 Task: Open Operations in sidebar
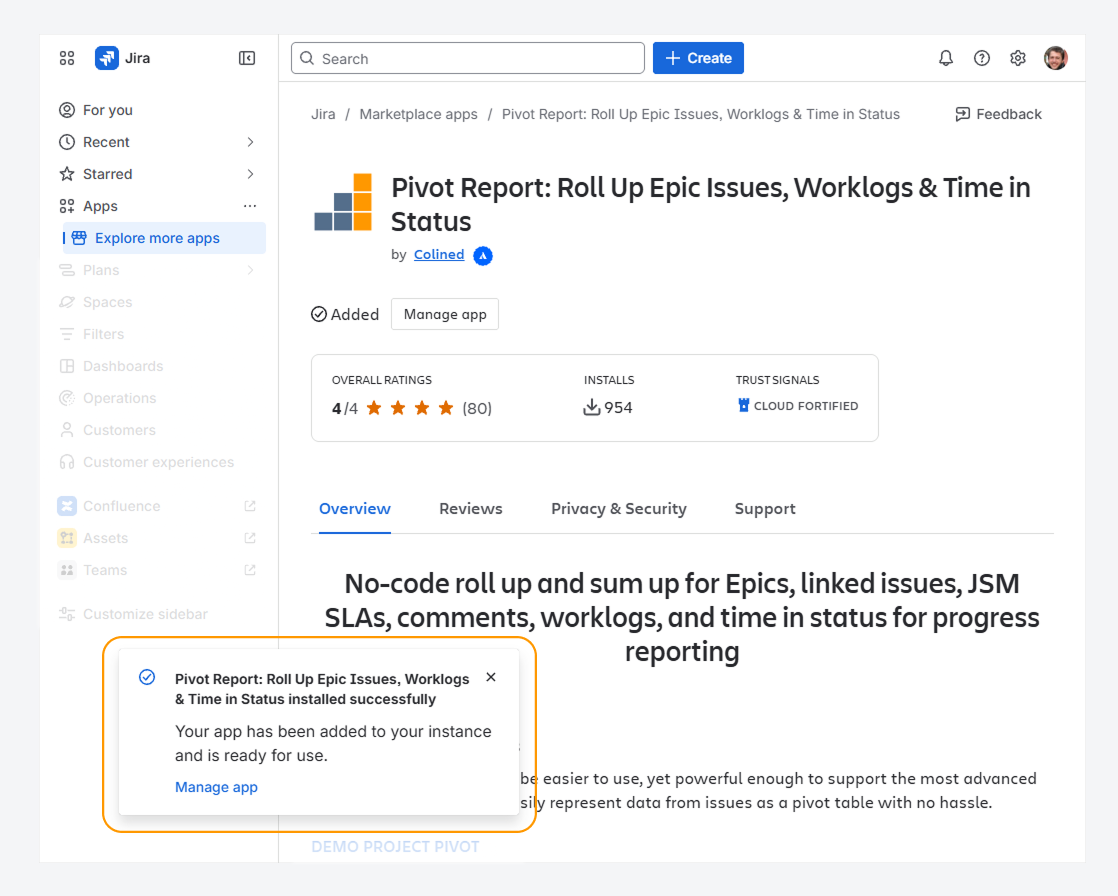click(158, 398)
